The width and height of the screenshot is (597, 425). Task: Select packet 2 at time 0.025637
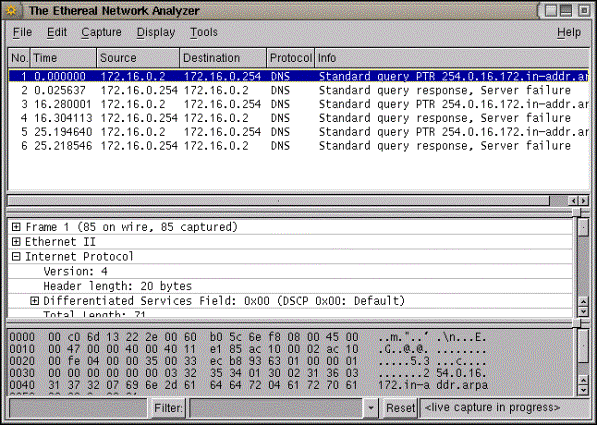click(x=298, y=90)
